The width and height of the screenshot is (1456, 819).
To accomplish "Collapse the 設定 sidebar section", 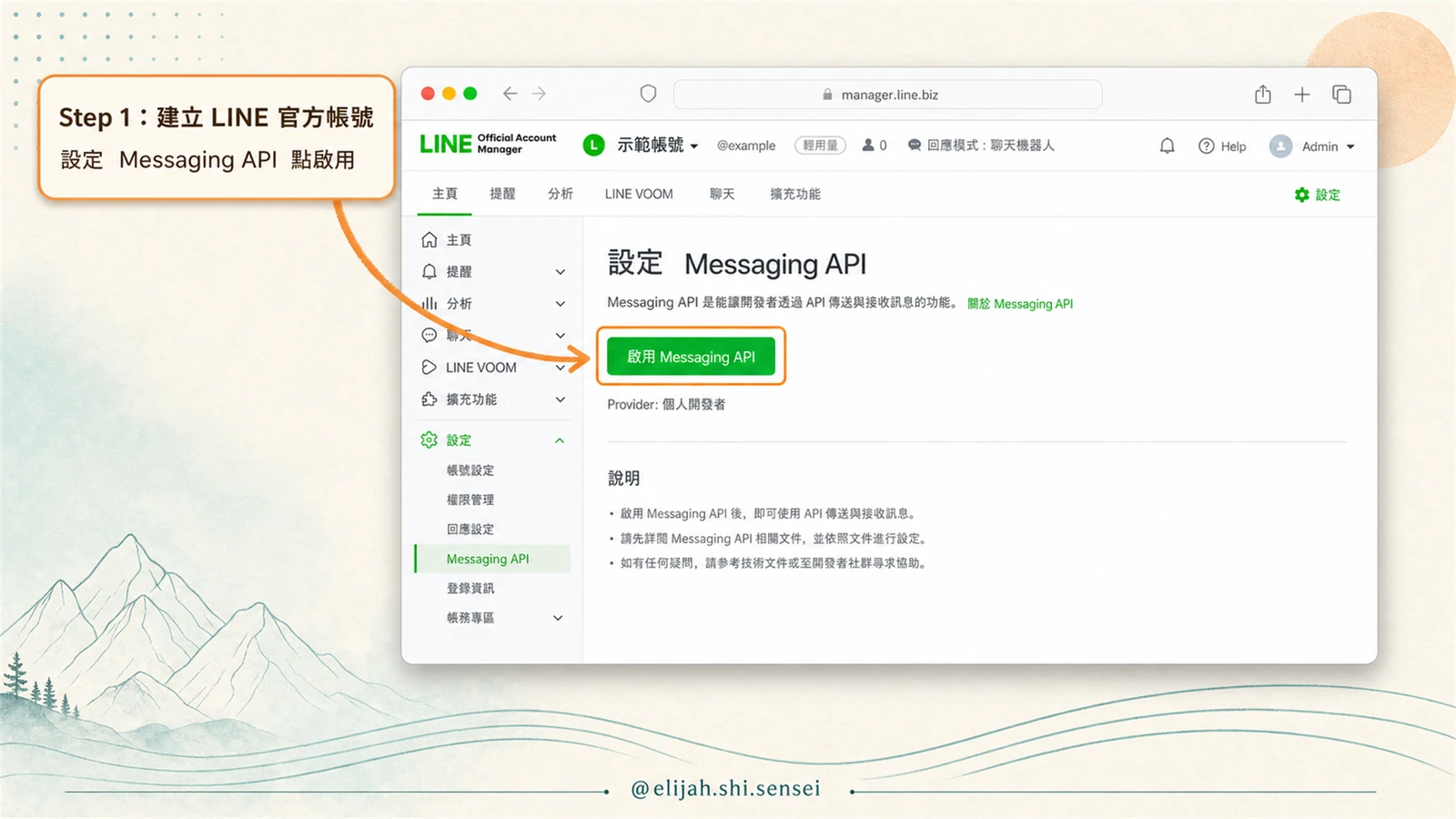I will tap(560, 440).
